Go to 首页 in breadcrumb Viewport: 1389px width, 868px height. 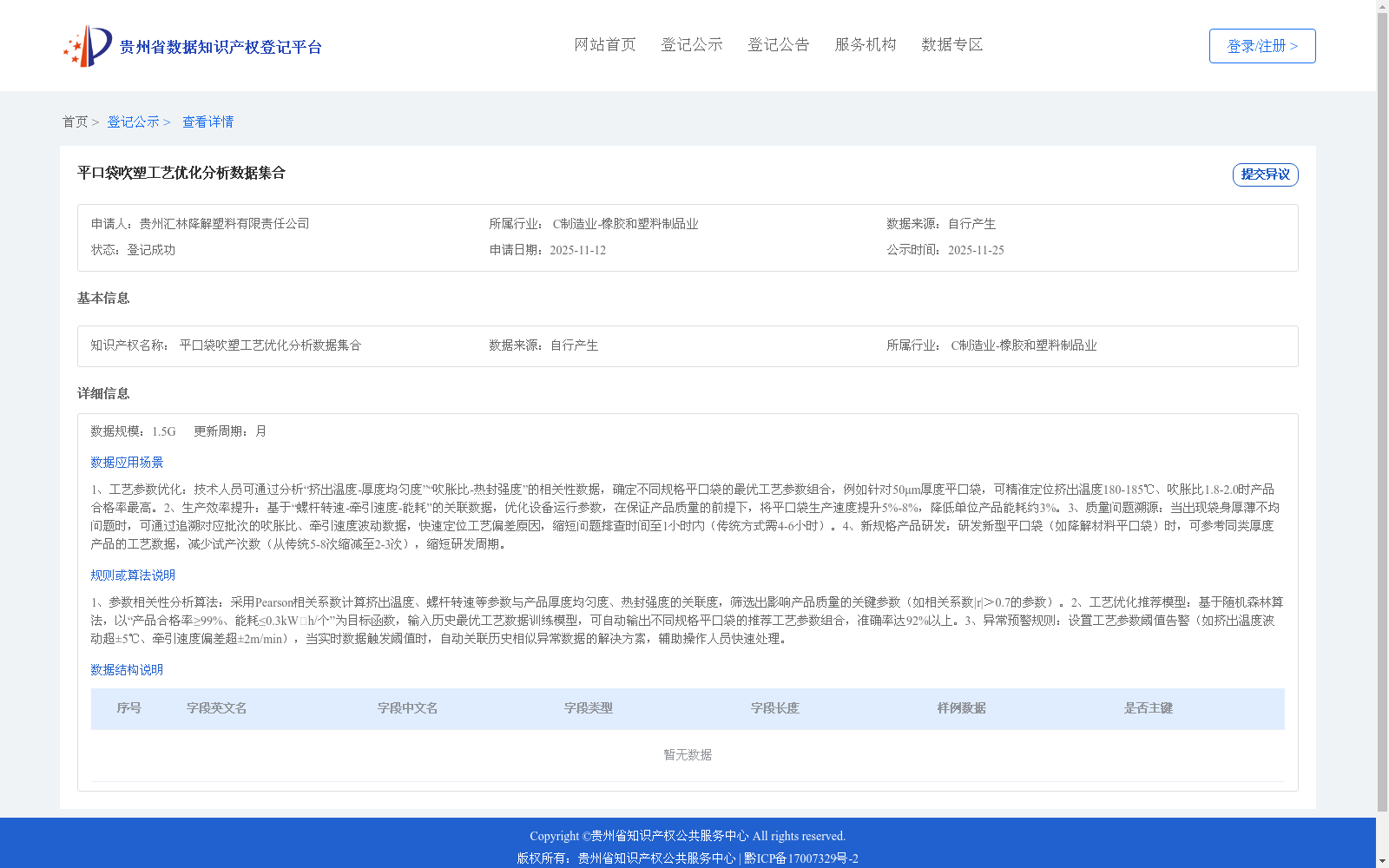[x=75, y=122]
